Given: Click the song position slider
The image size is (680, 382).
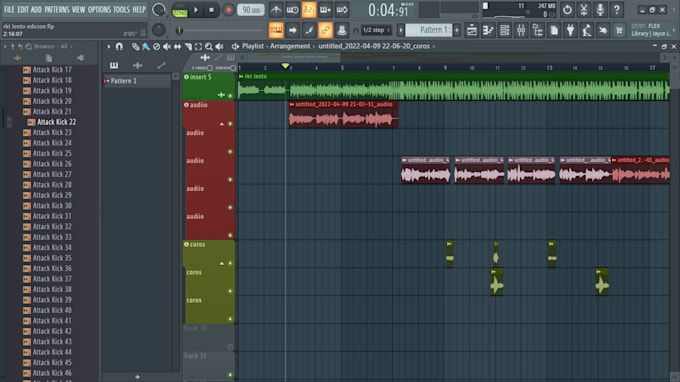Looking at the screenshot, I should click(x=219, y=30).
